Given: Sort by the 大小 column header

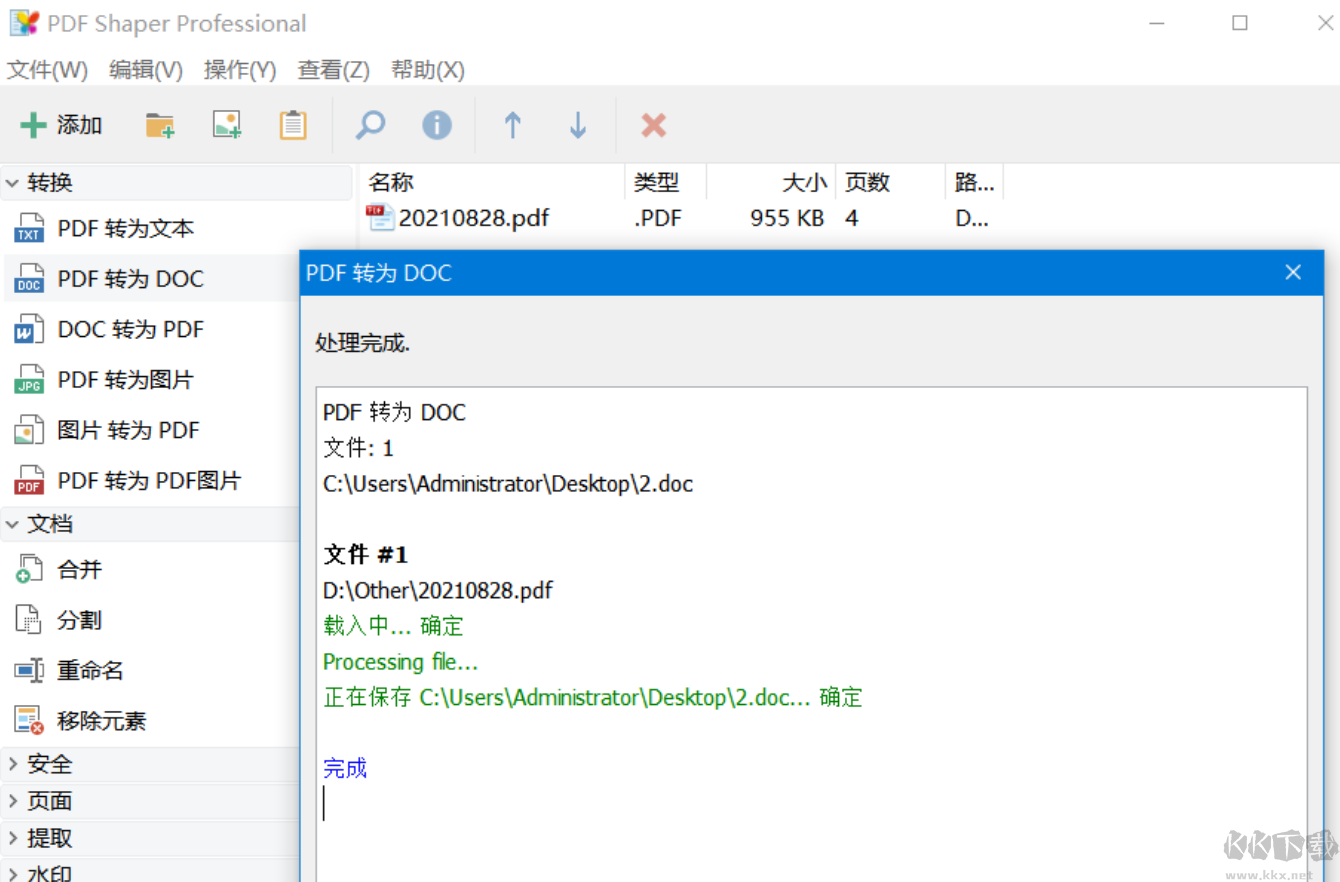Looking at the screenshot, I should click(x=771, y=182).
